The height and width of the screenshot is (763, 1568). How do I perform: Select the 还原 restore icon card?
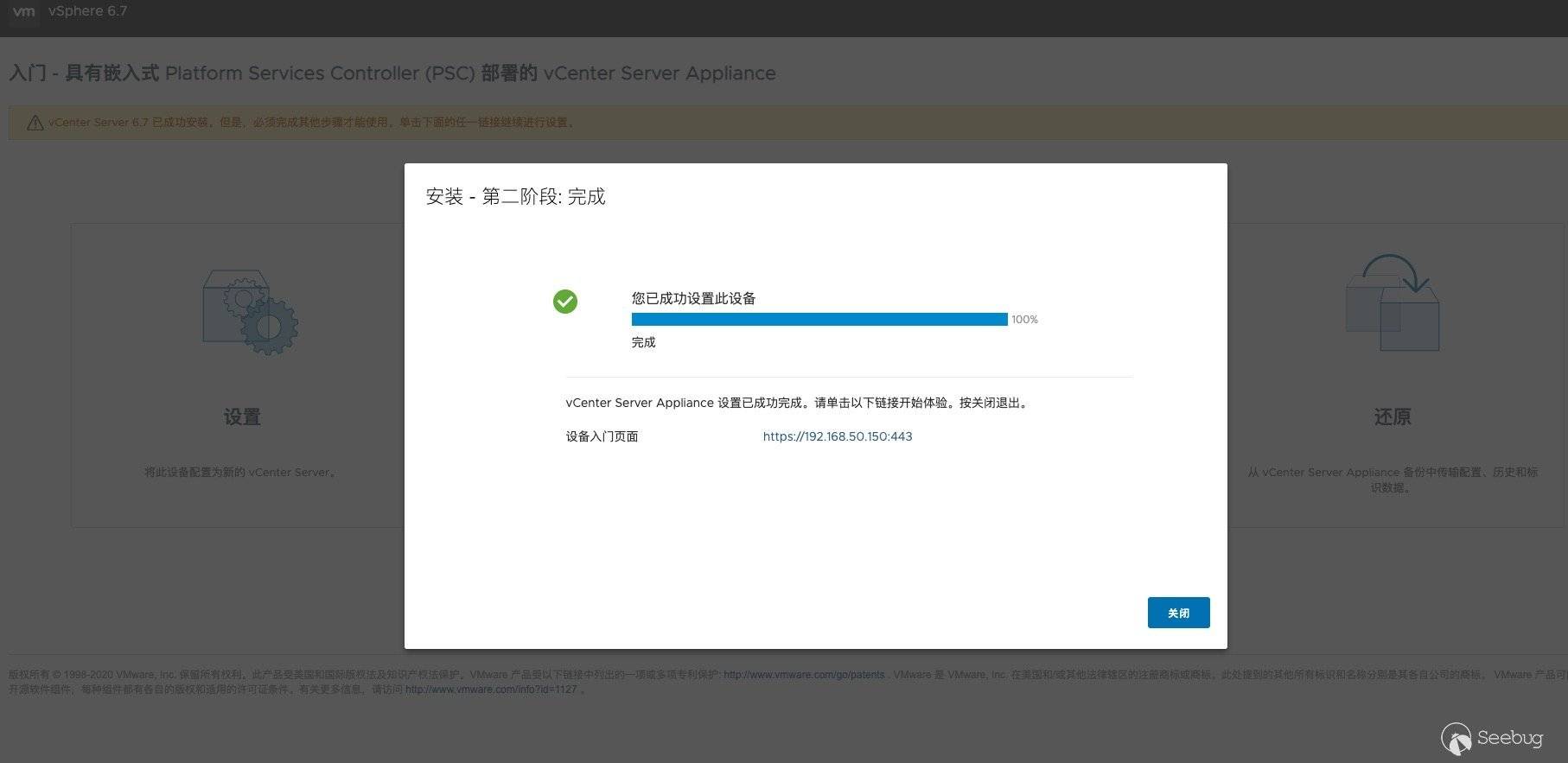pyautogui.click(x=1393, y=302)
